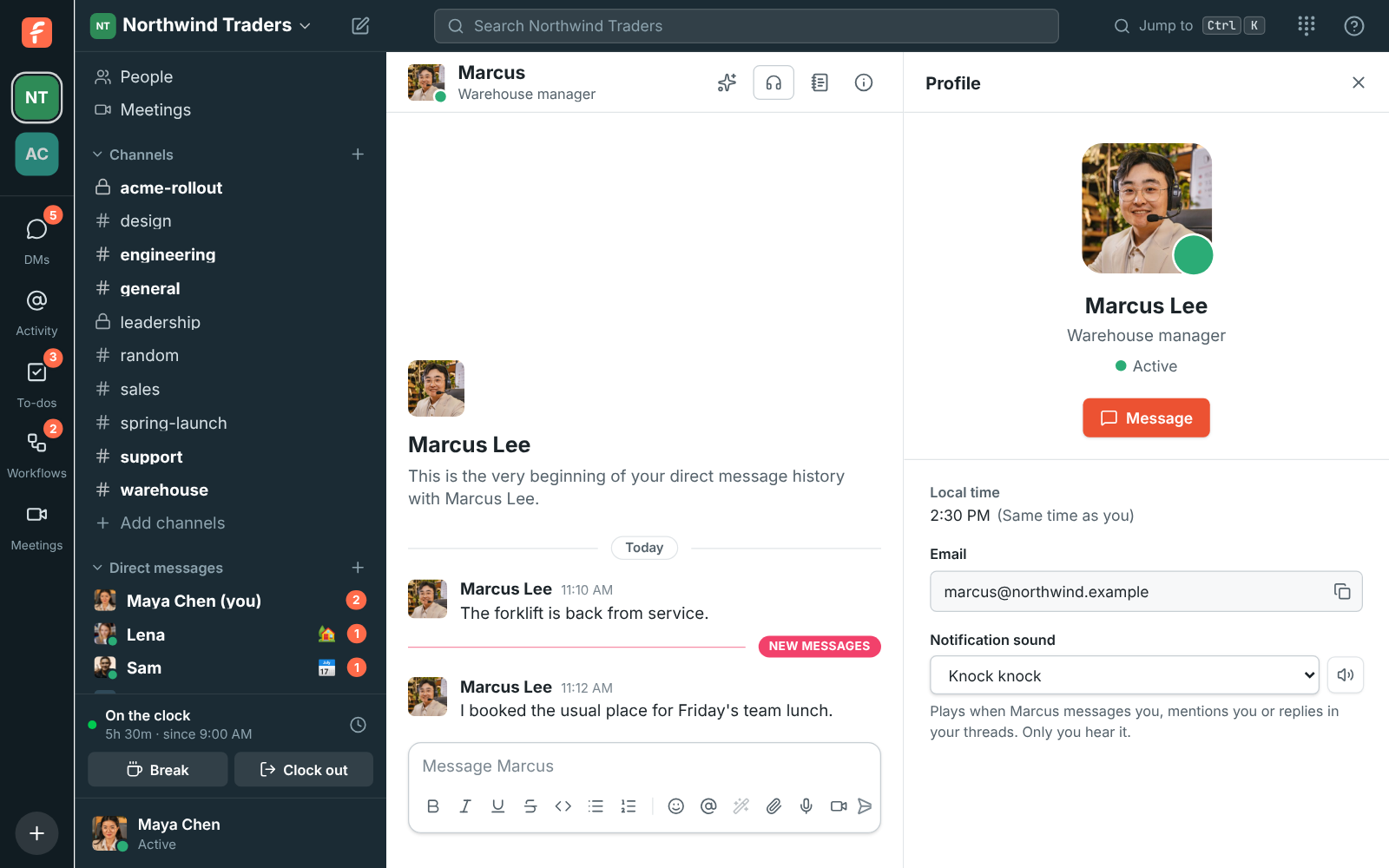
Task: Toggle bold formatting in the composer
Action: pos(433,806)
